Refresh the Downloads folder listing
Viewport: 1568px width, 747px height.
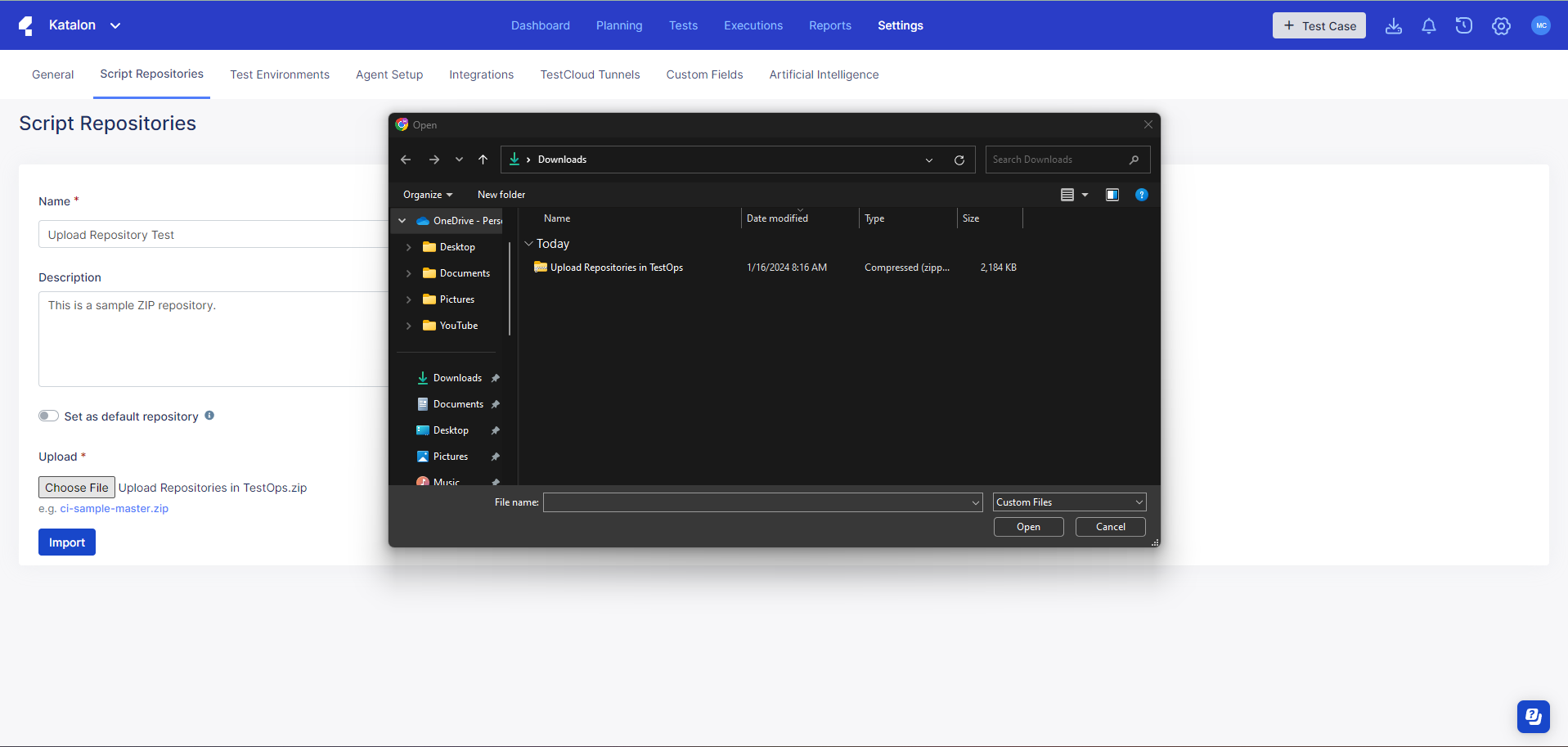(959, 160)
